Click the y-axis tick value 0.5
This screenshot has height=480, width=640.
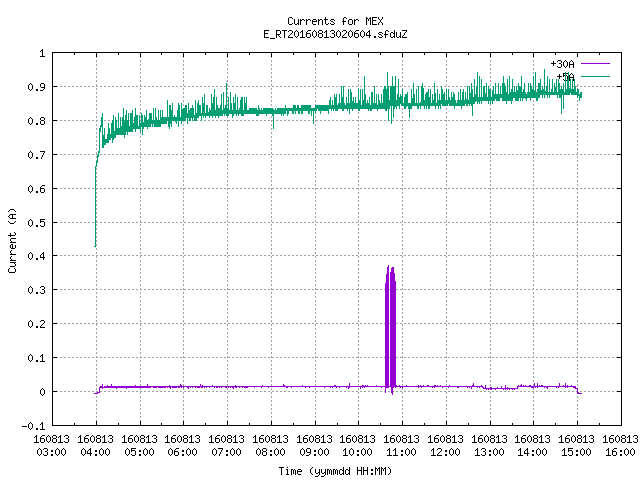coord(36,222)
